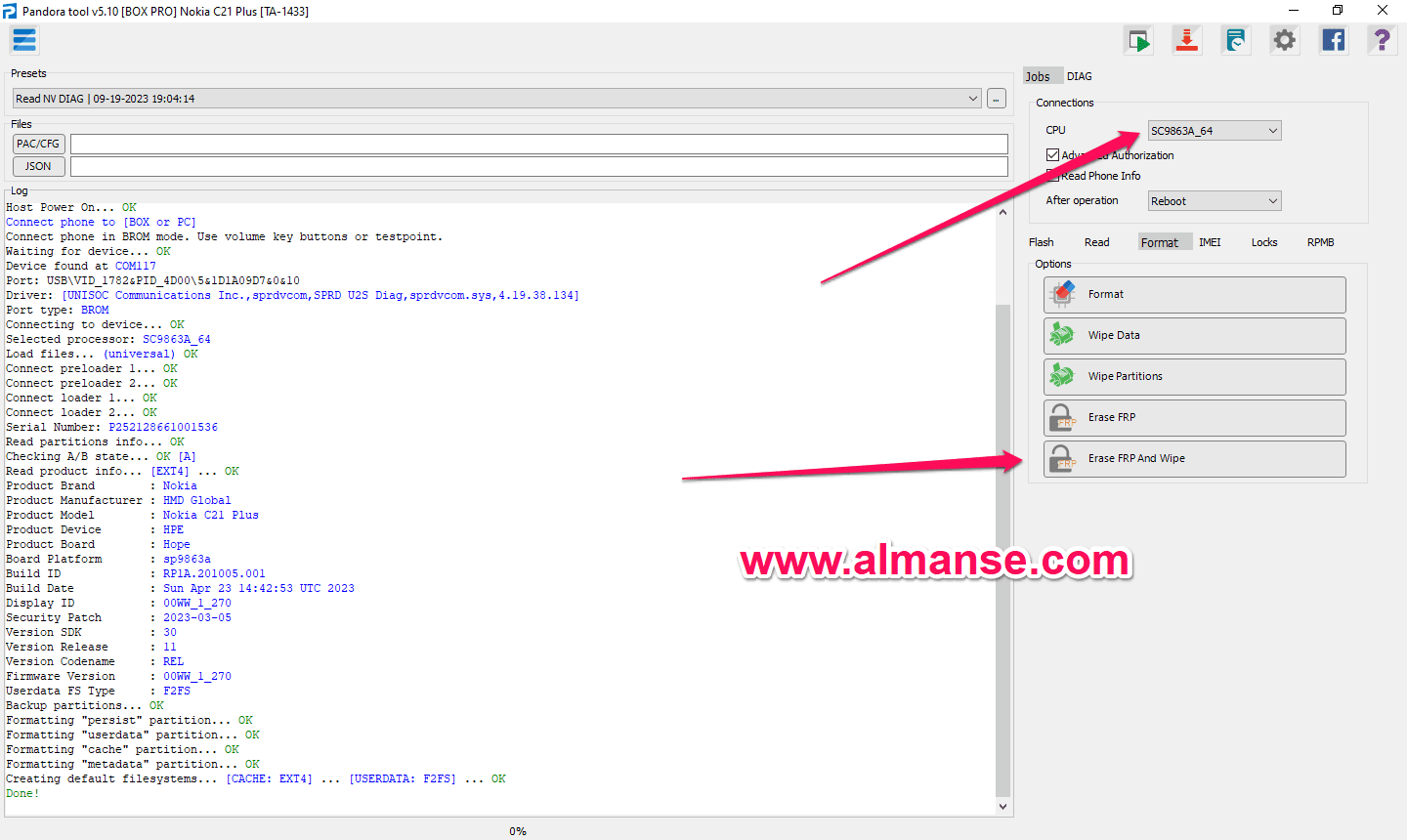1407x840 pixels.
Task: Click the Format button
Action: [1194, 295]
